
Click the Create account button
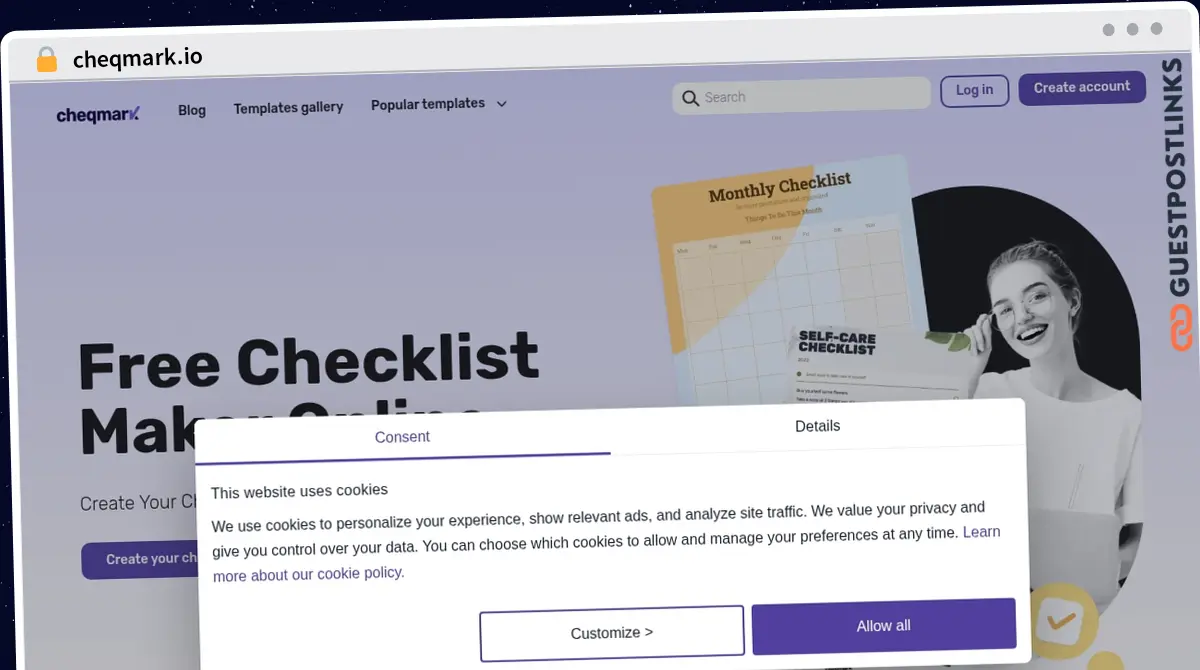pyautogui.click(x=1082, y=88)
